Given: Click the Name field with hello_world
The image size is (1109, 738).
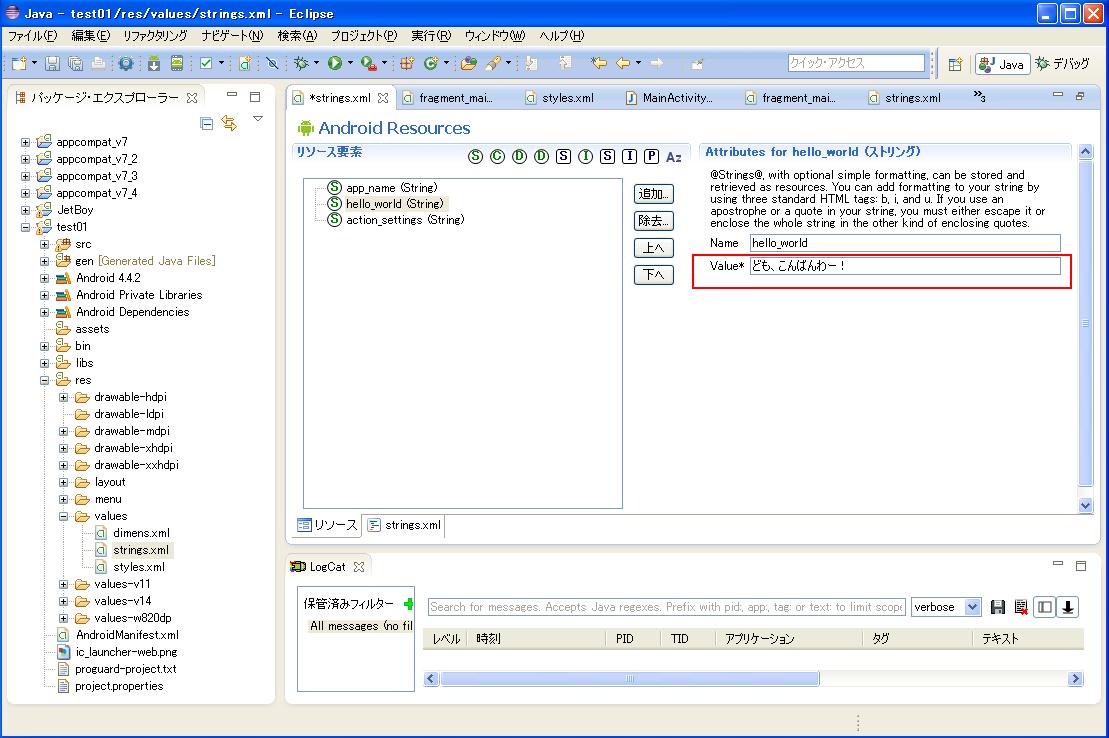Looking at the screenshot, I should (x=905, y=243).
